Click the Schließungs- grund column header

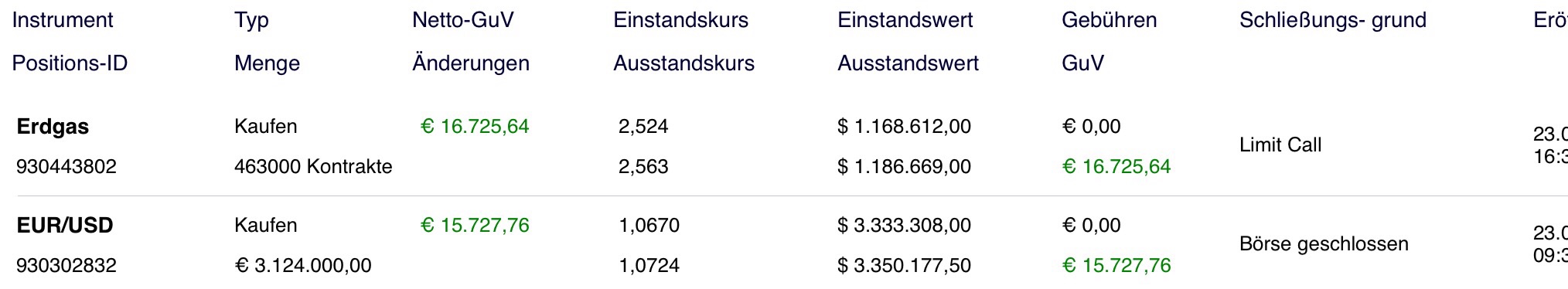pos(1332,20)
